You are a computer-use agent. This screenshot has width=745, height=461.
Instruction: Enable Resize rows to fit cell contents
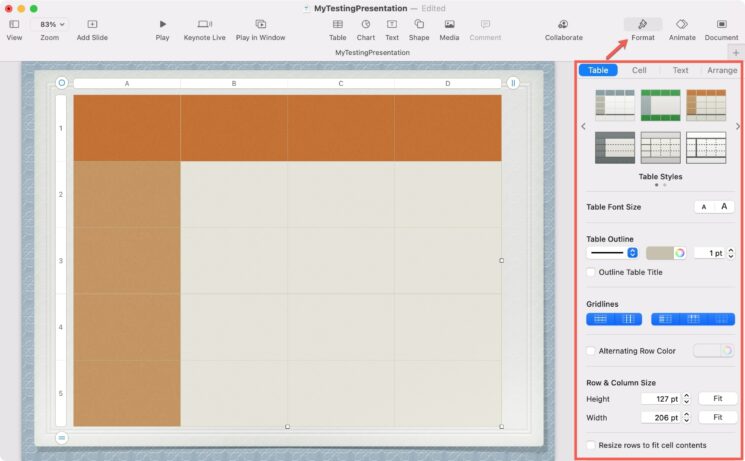pos(591,445)
